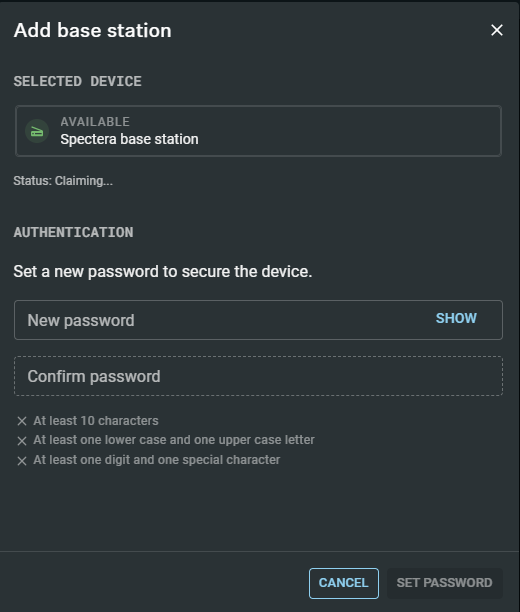The height and width of the screenshot is (612, 520).
Task: Click the Authentication section heading
Action: pyautogui.click(x=73, y=232)
